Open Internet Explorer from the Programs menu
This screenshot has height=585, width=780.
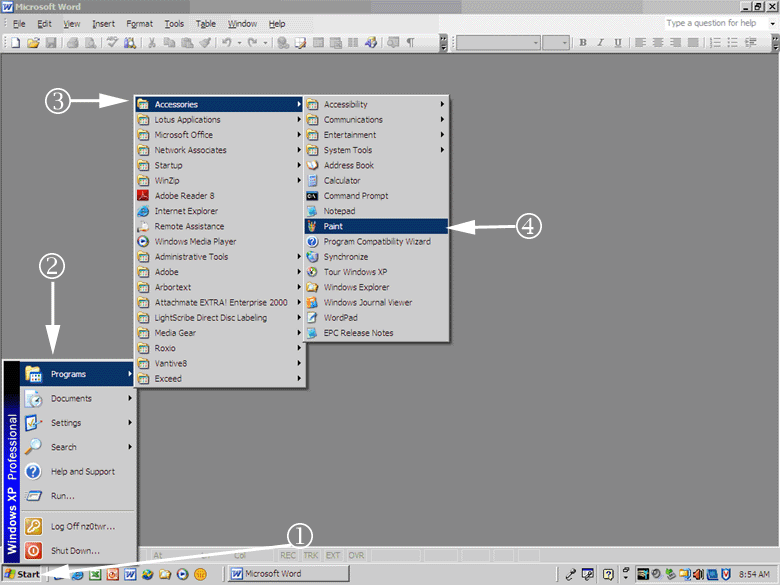click(x=185, y=211)
